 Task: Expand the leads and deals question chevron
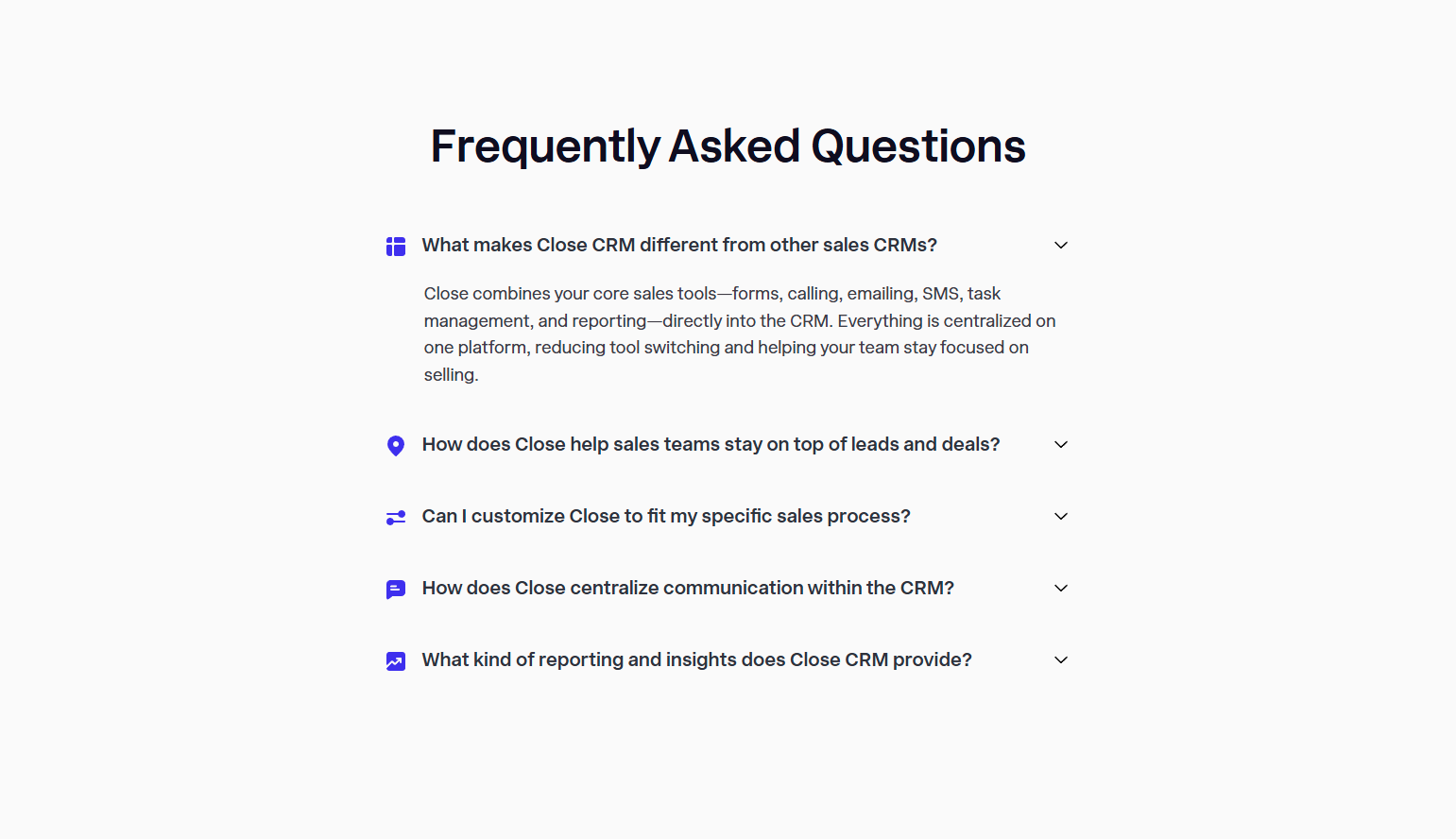[1060, 444]
